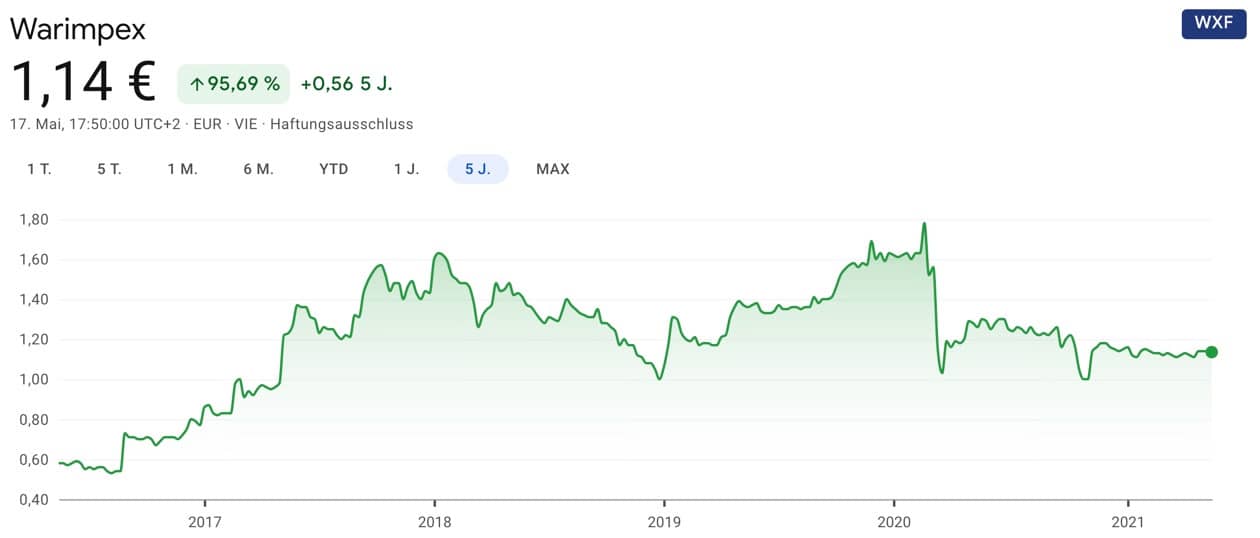Click the WXF ticker badge
This screenshot has height=538, width=1260.
1214,24
